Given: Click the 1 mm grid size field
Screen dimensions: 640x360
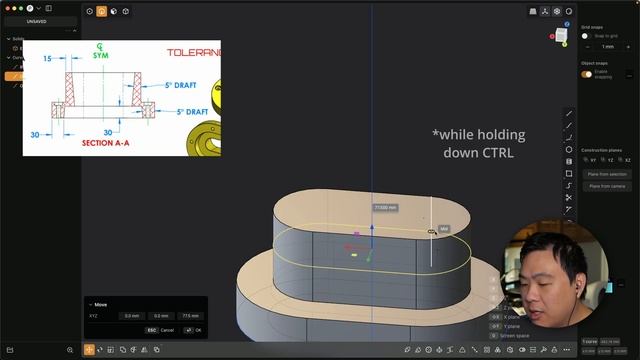Looking at the screenshot, I should (608, 47).
